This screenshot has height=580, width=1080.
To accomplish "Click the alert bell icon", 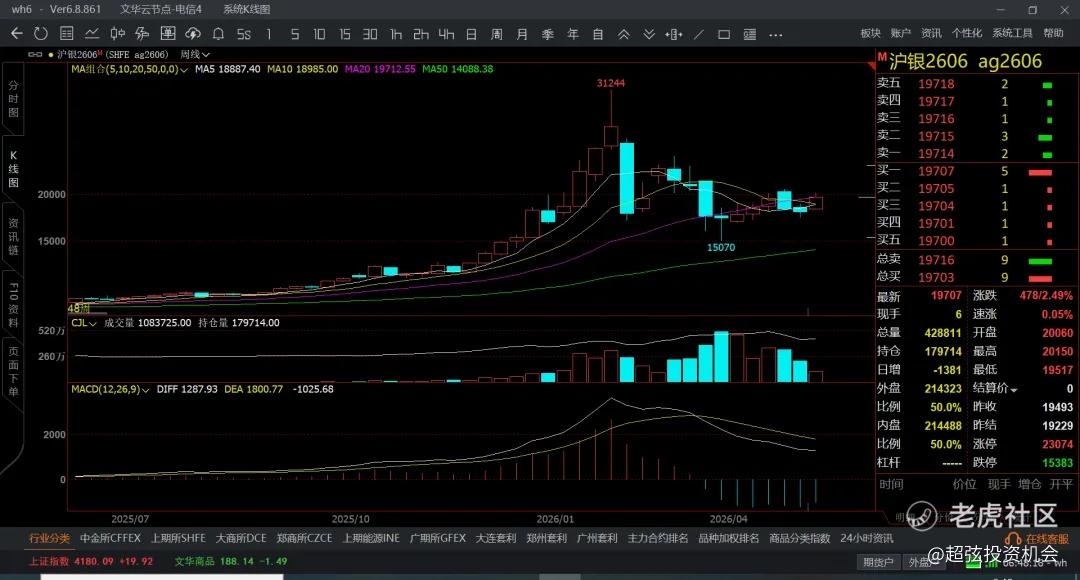I will pyautogui.click(x=218, y=33).
